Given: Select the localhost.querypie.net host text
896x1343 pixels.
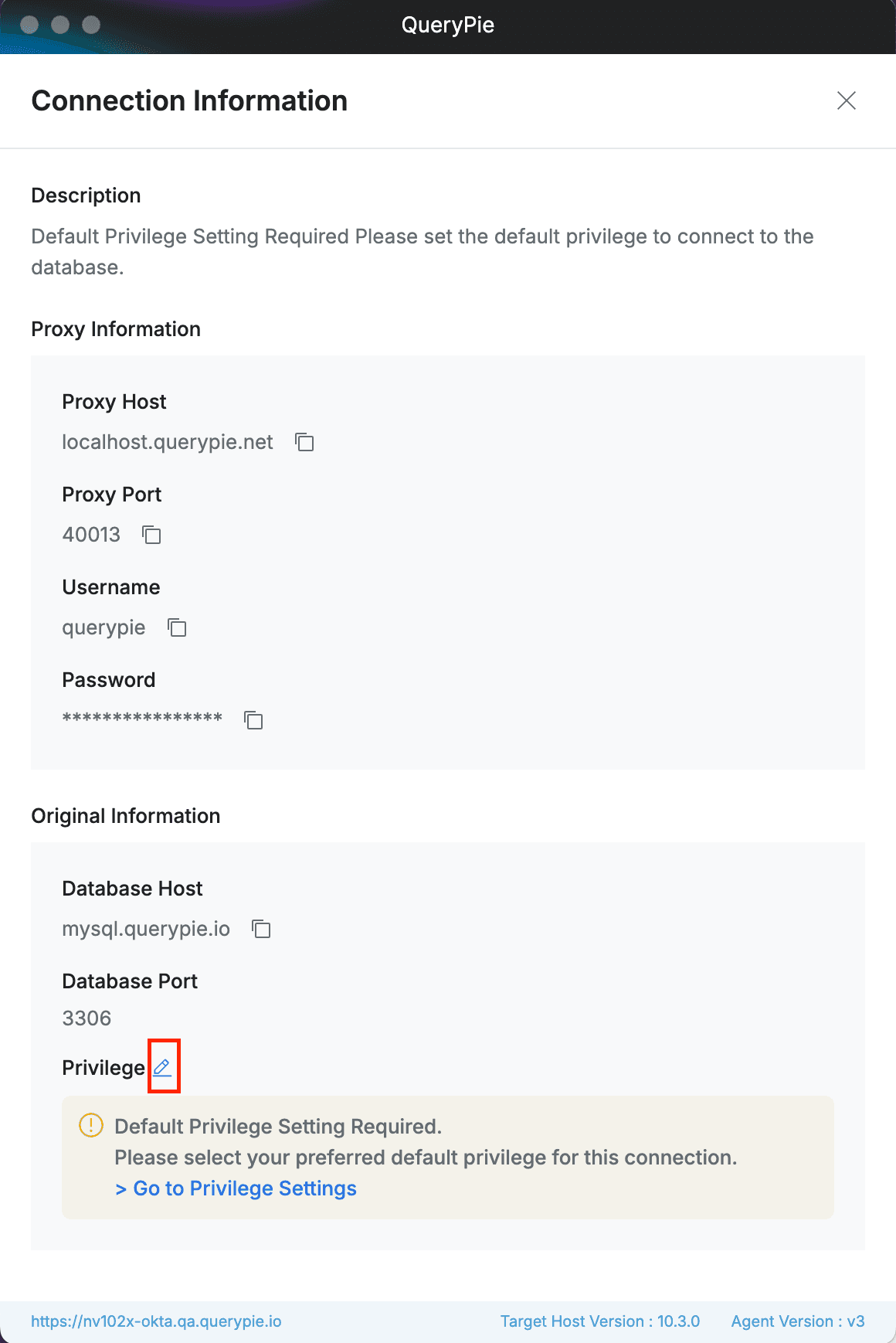Looking at the screenshot, I should coord(168,442).
